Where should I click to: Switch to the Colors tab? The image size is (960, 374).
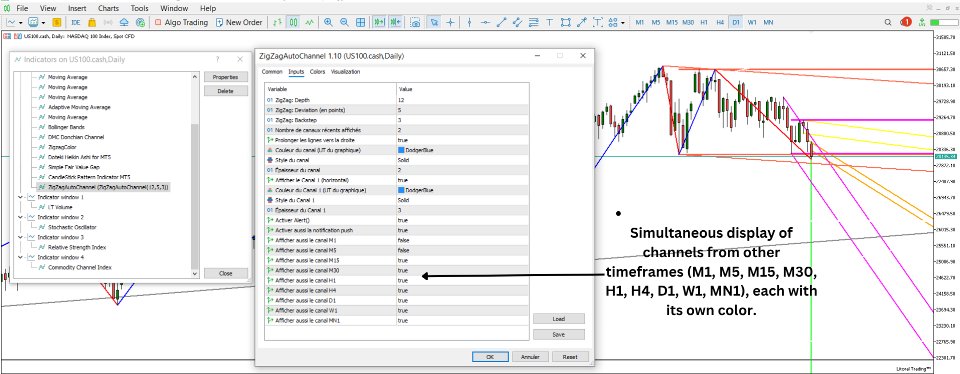click(x=317, y=72)
